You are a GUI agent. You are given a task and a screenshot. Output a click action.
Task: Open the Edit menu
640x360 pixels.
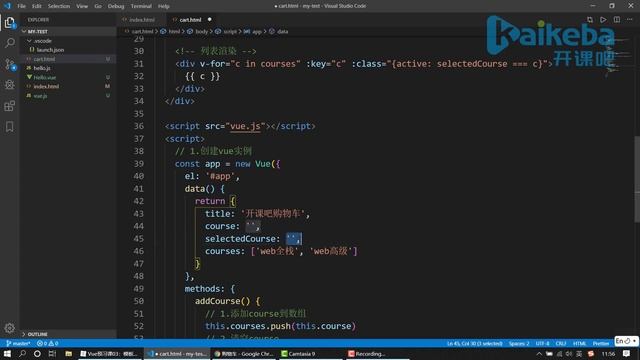coord(37,6)
